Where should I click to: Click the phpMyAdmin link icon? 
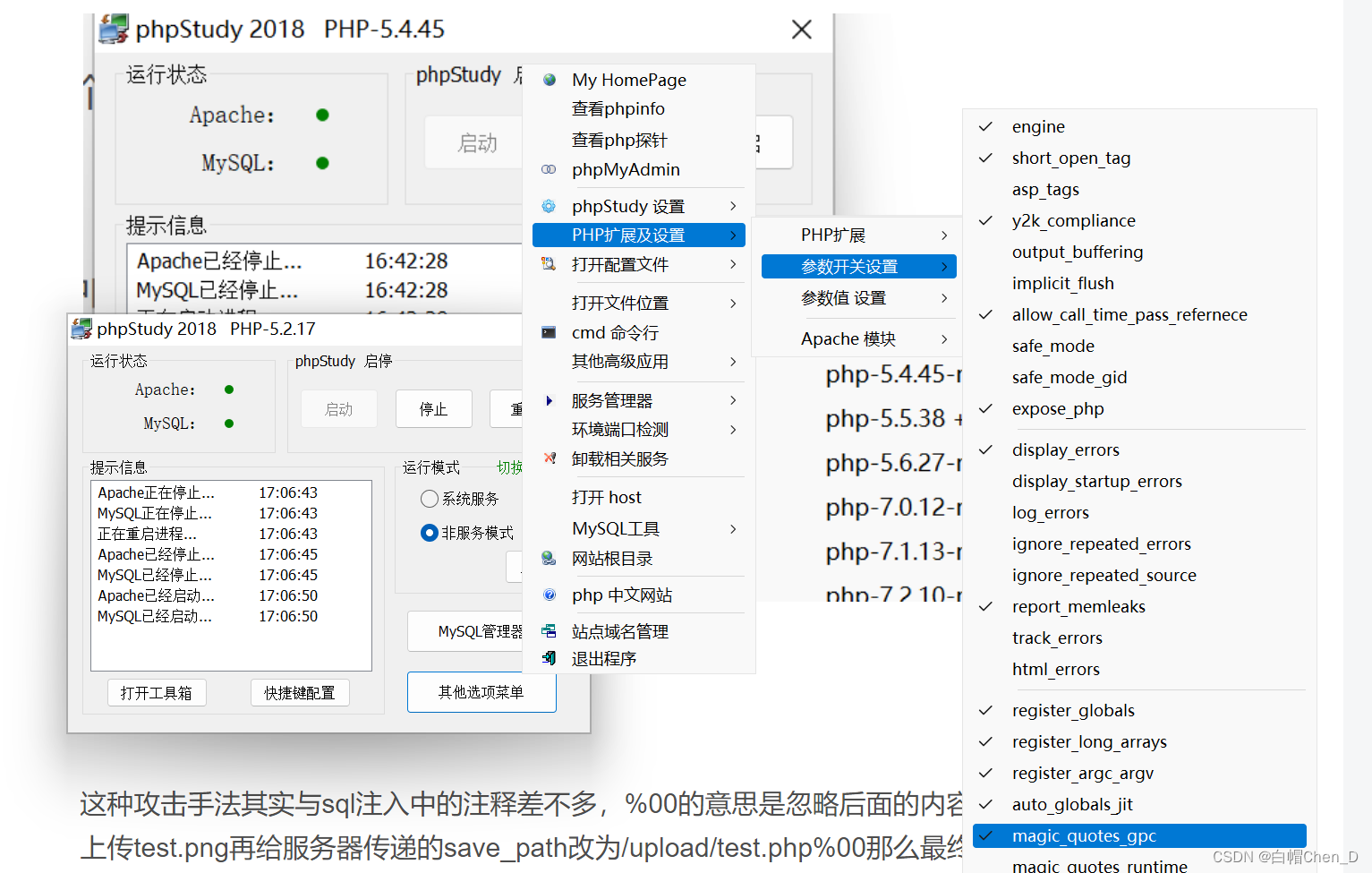(x=549, y=169)
